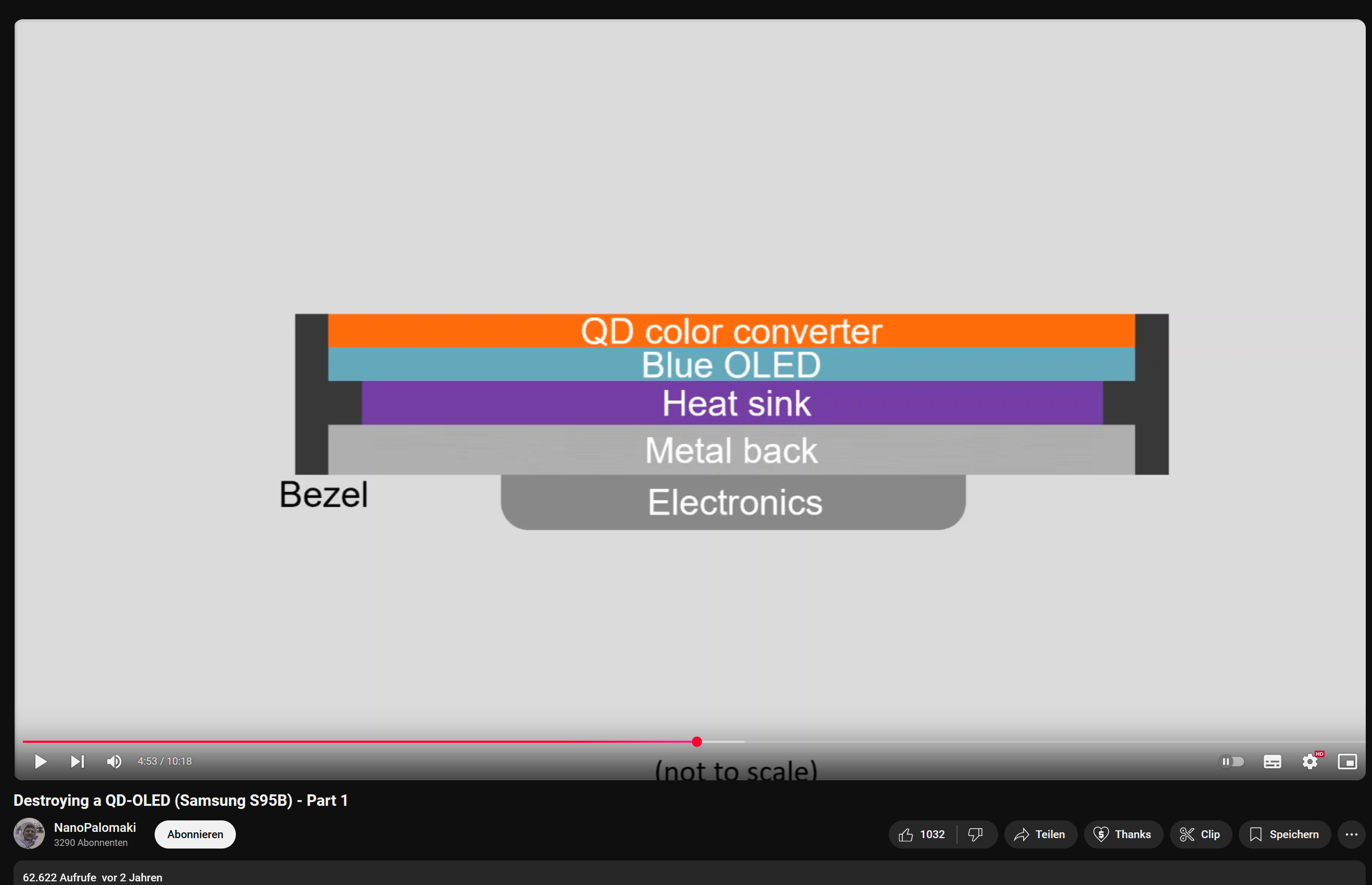Click the Thanks button
The width and height of the screenshot is (1372, 885).
1123,834
